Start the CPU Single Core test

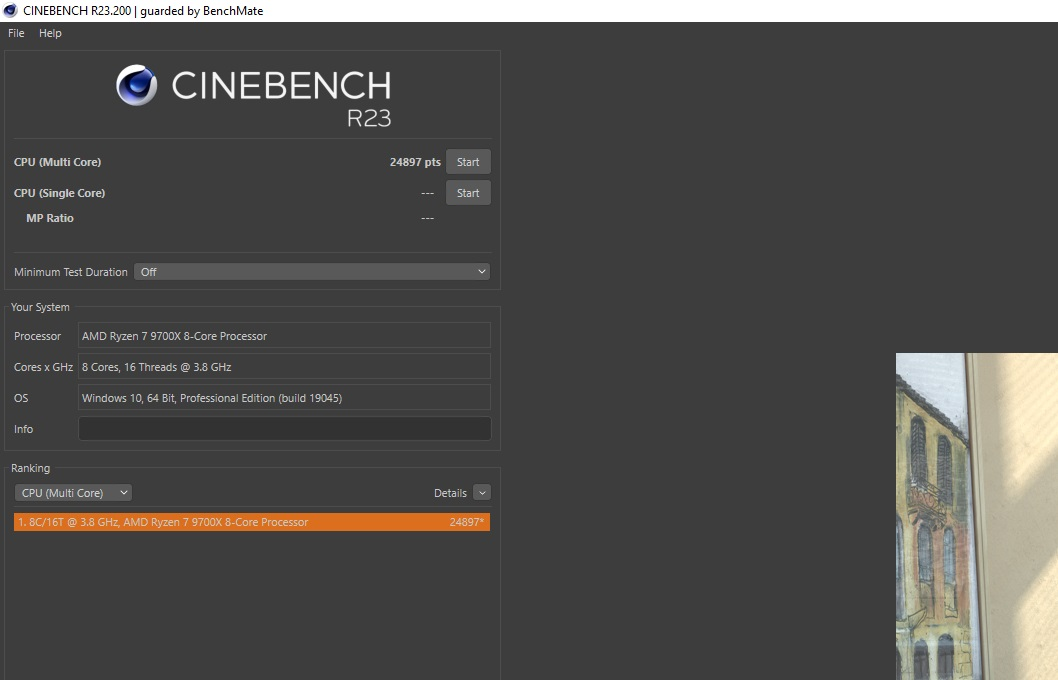(468, 193)
